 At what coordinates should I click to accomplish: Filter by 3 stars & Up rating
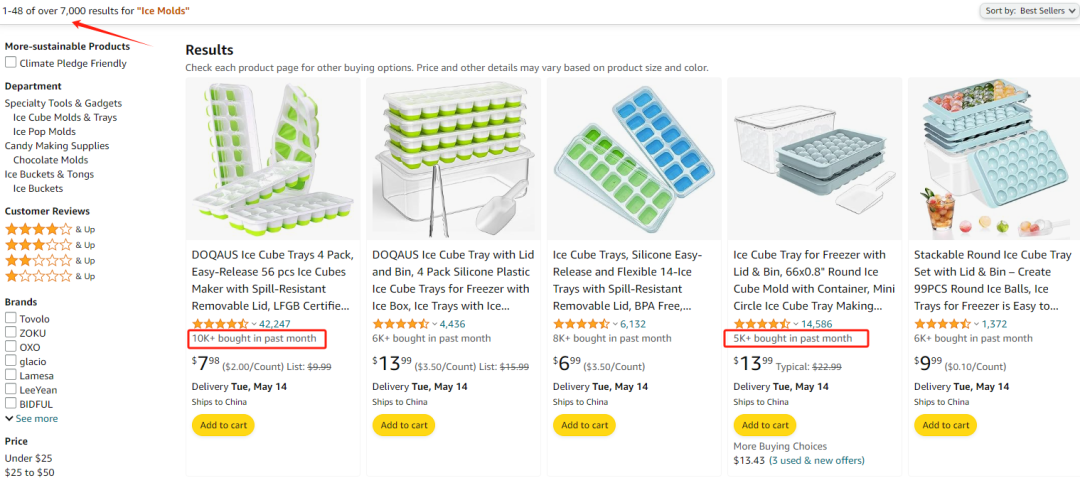[x=50, y=245]
